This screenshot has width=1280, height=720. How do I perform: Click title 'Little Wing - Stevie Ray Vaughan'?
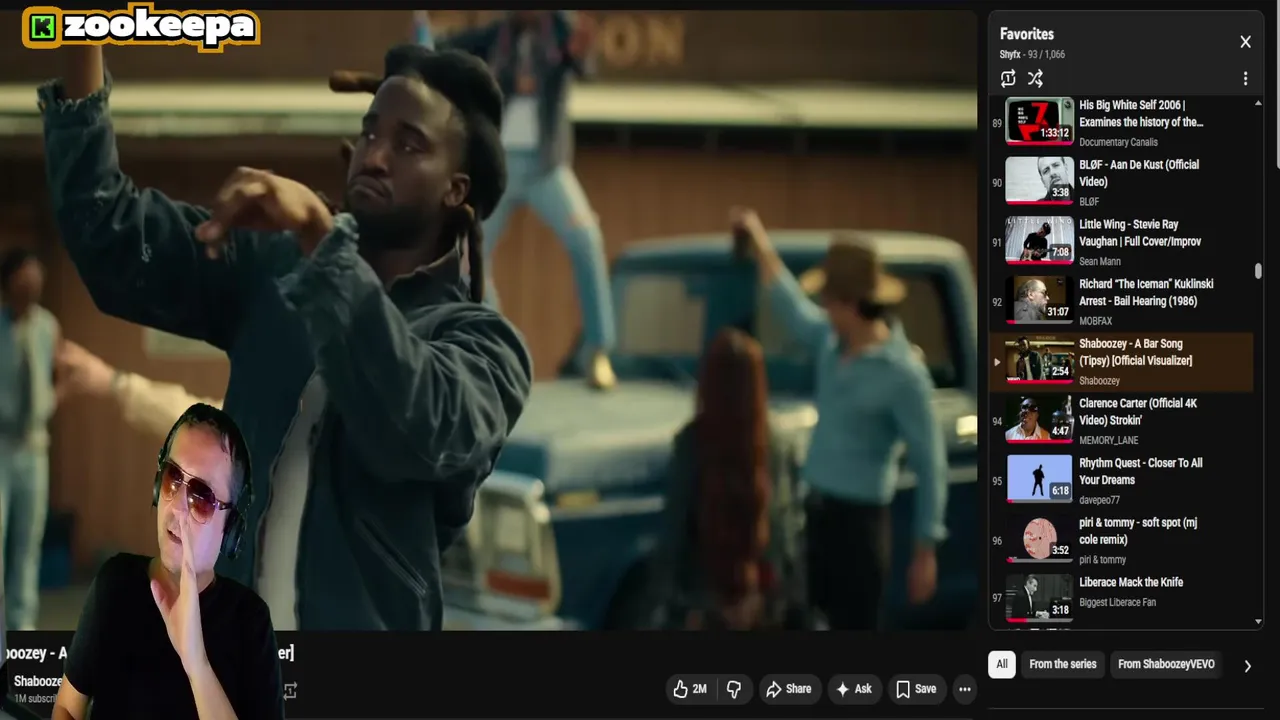click(1140, 233)
